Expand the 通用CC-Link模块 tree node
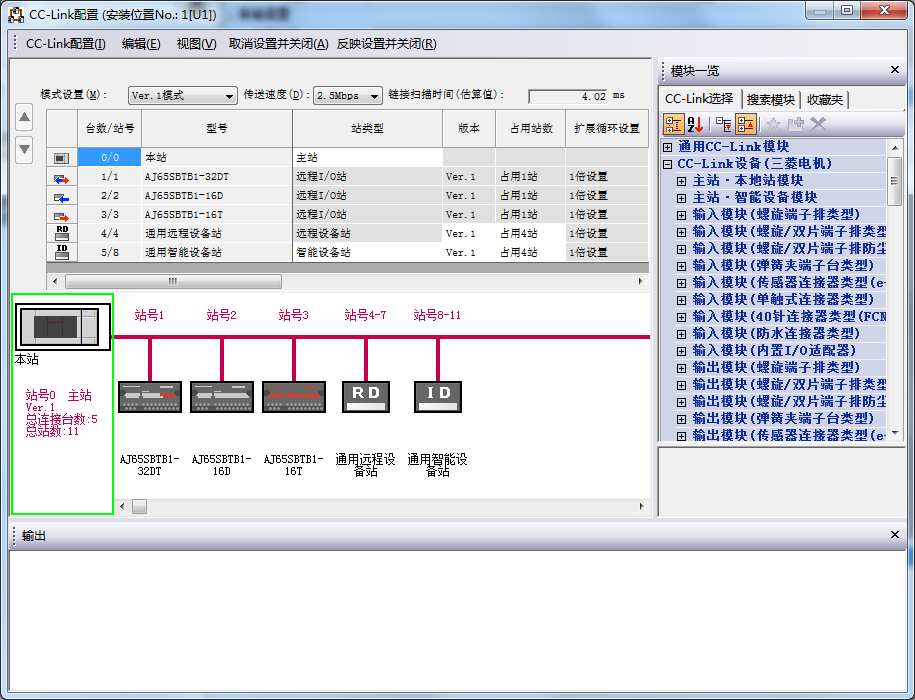 point(667,147)
